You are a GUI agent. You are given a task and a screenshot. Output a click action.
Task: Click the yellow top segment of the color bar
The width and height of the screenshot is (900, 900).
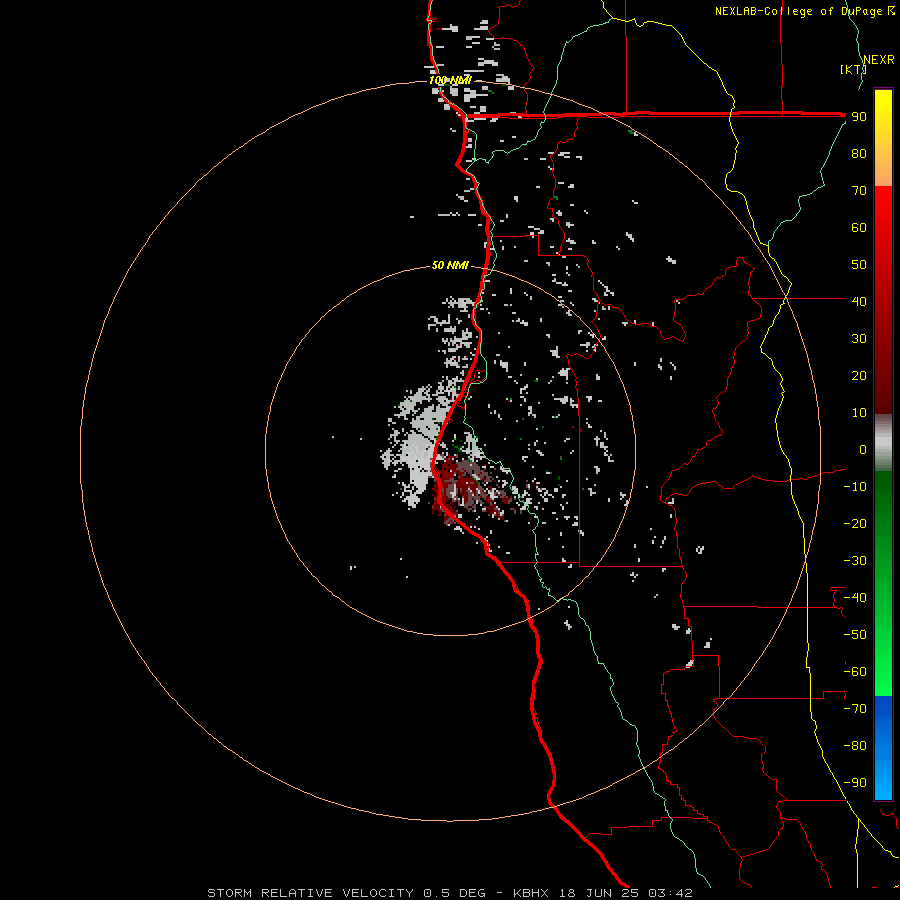pyautogui.click(x=883, y=138)
